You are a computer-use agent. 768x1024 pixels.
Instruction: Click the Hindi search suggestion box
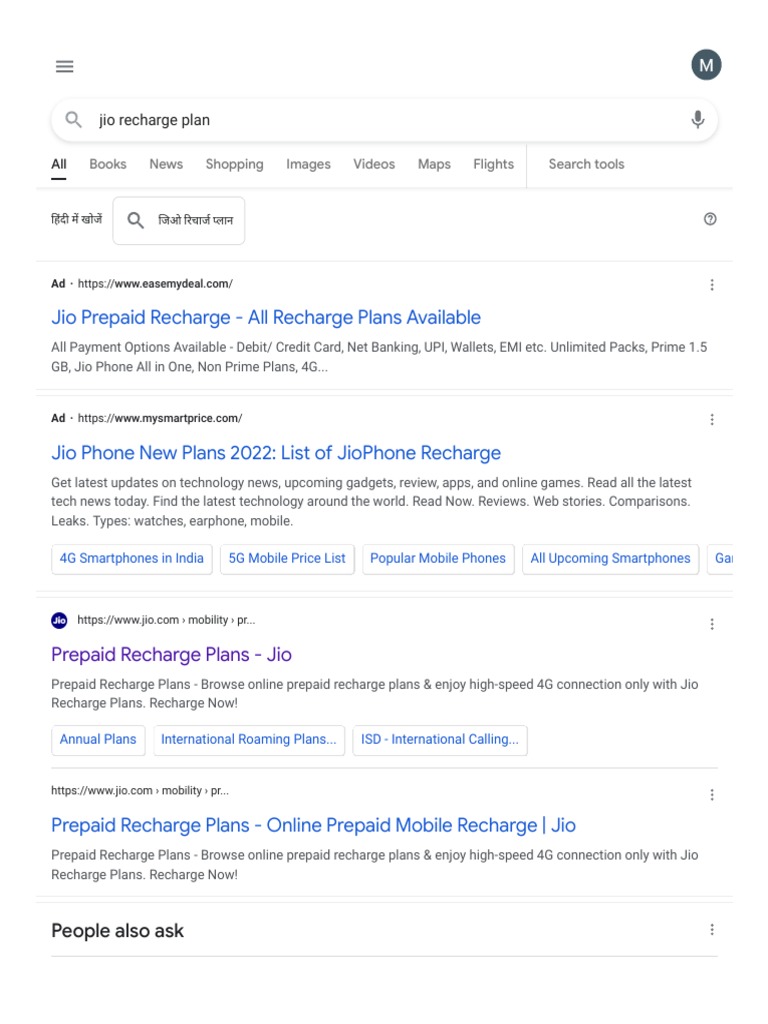[179, 221]
